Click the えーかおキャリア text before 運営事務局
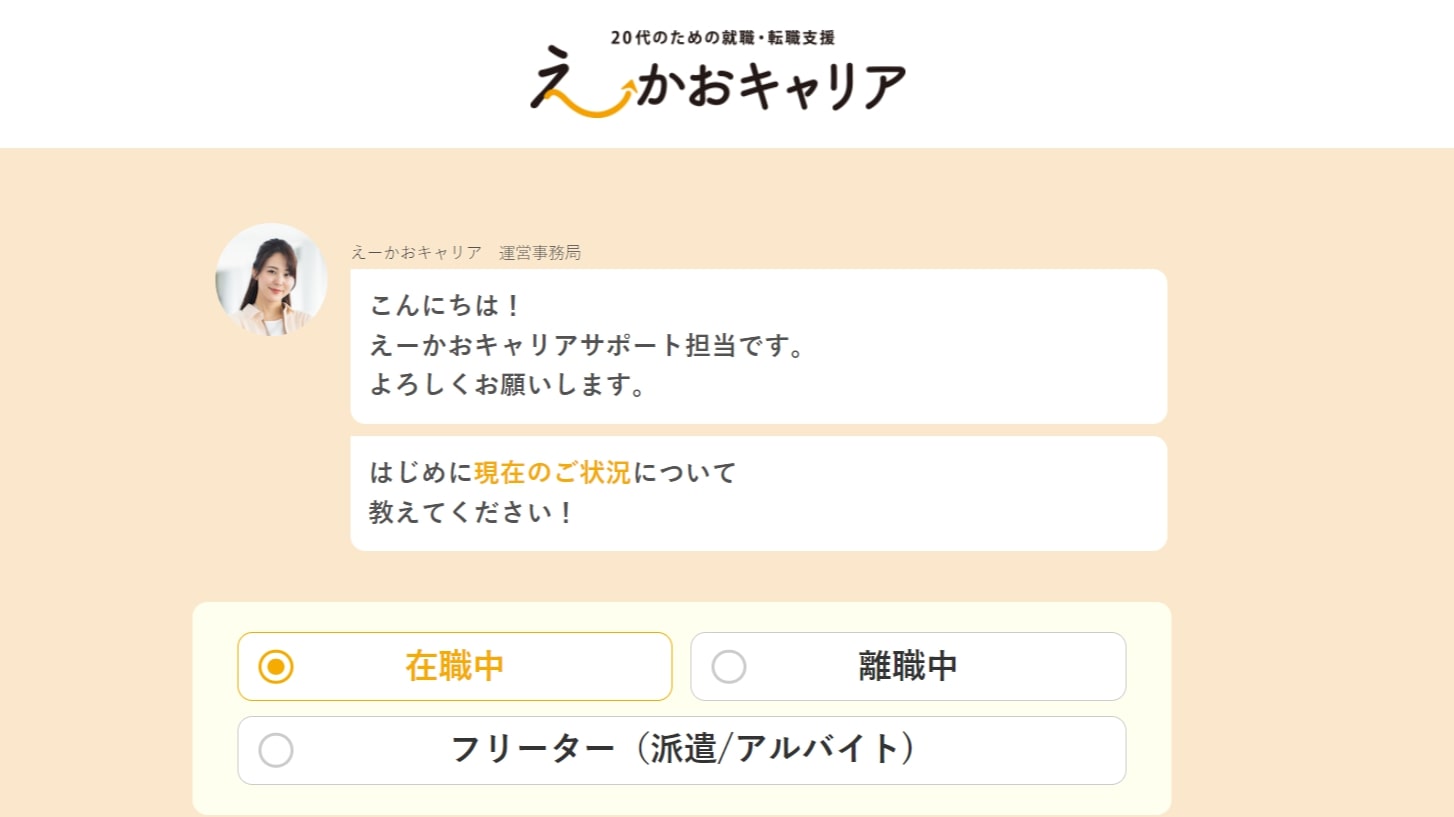This screenshot has height=817, width=1454. (416, 253)
